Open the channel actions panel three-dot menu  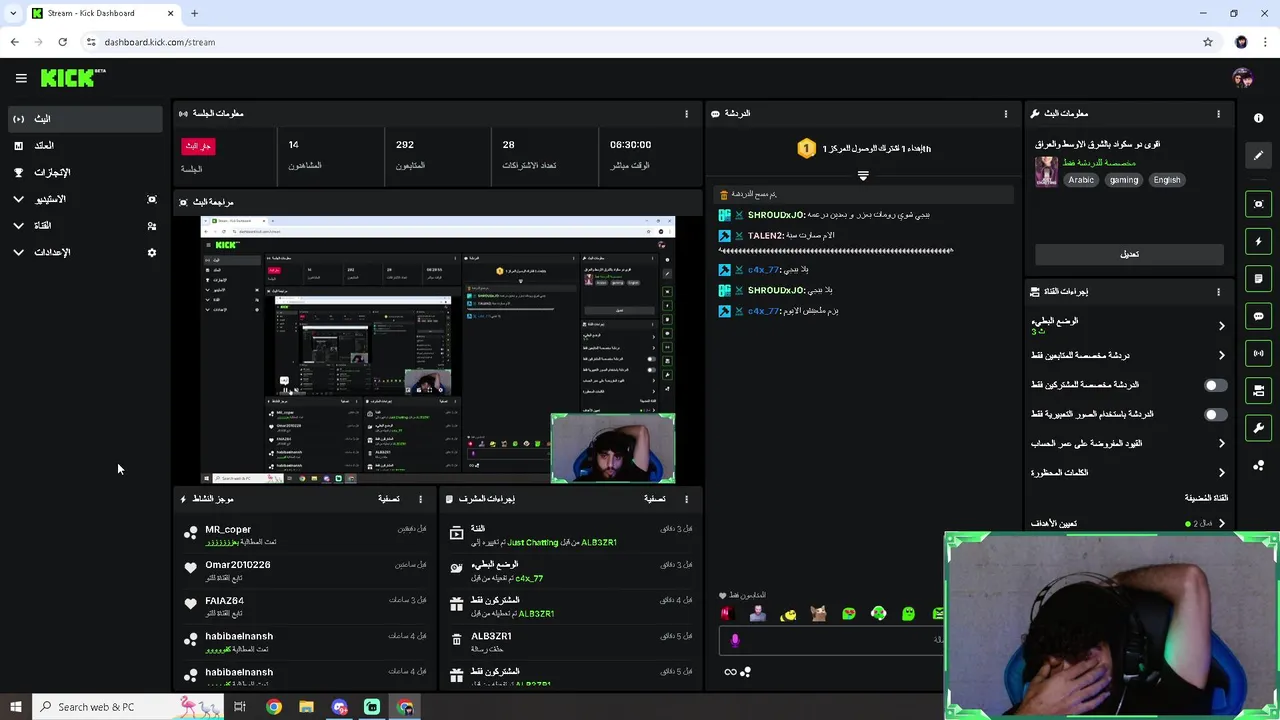(1218, 292)
